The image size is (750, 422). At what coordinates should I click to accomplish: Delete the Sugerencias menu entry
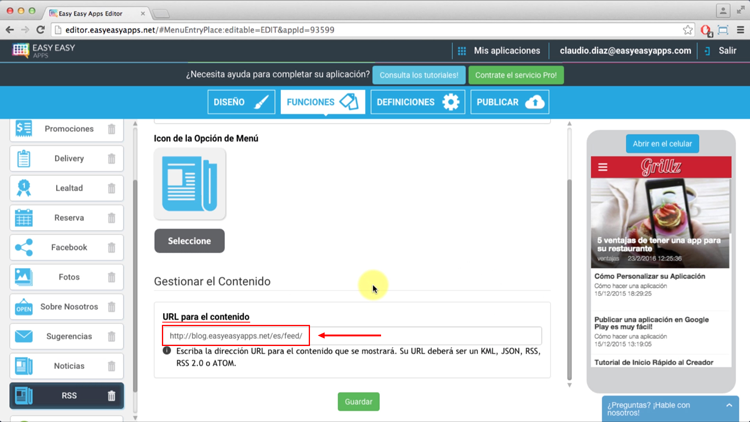(111, 336)
